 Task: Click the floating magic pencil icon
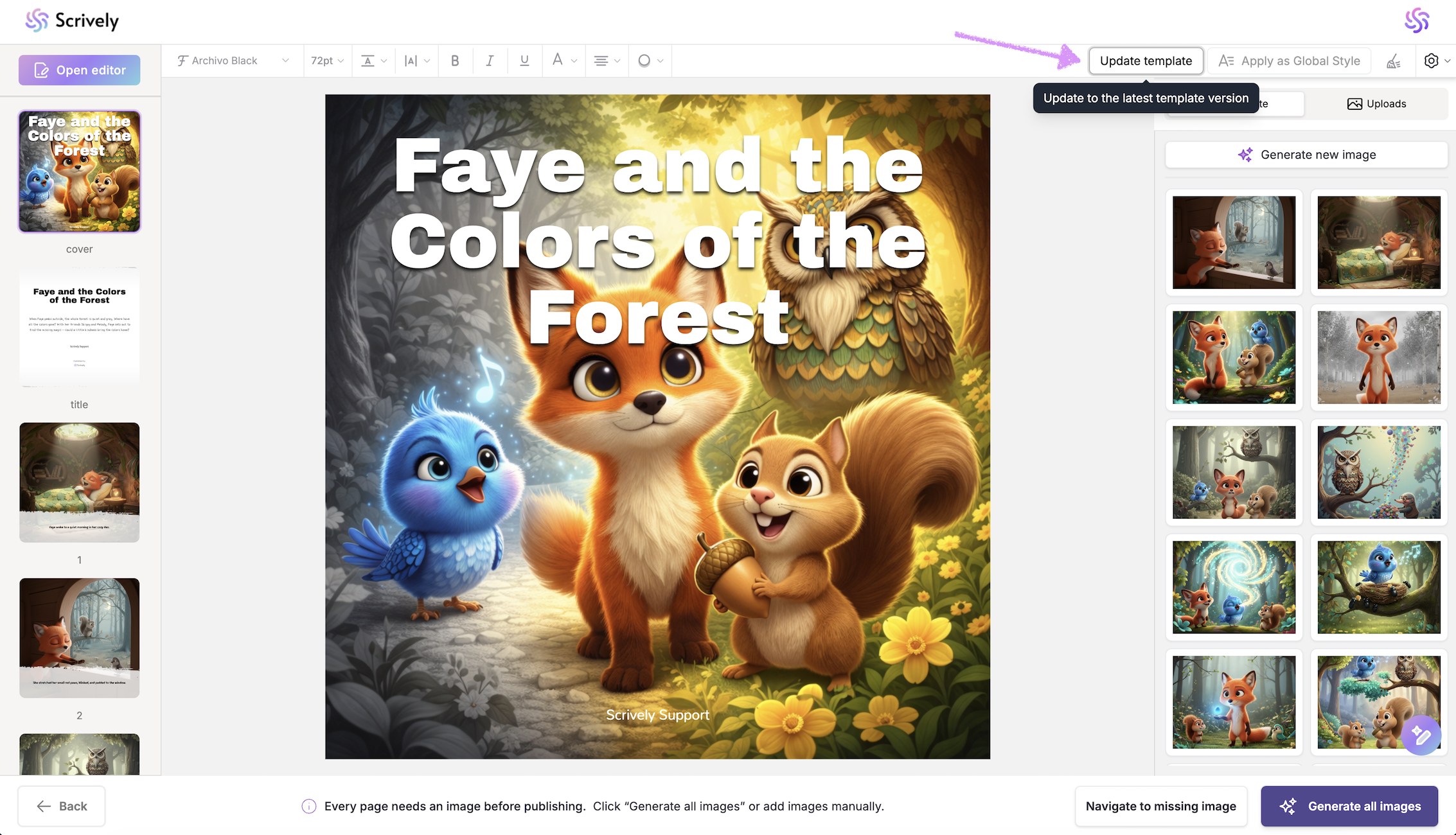(1421, 735)
